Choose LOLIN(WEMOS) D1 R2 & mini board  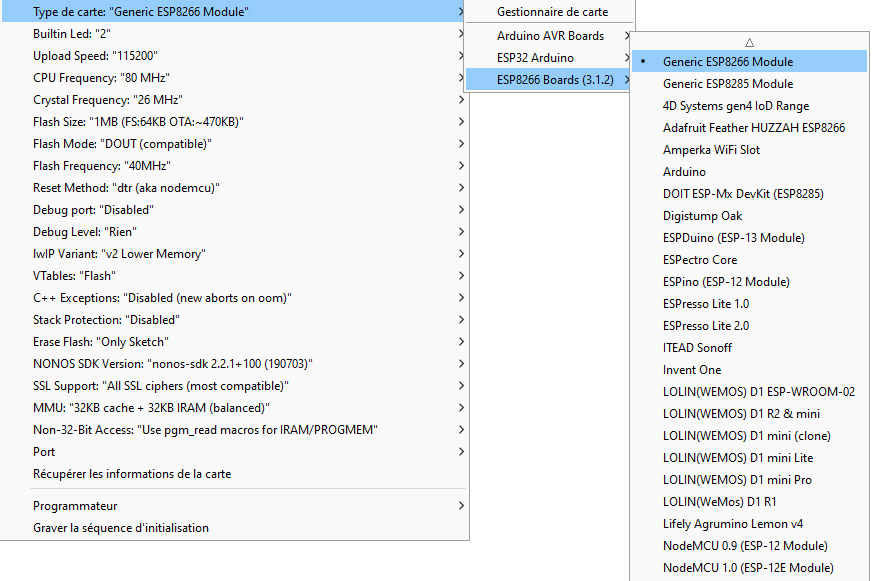click(749, 414)
